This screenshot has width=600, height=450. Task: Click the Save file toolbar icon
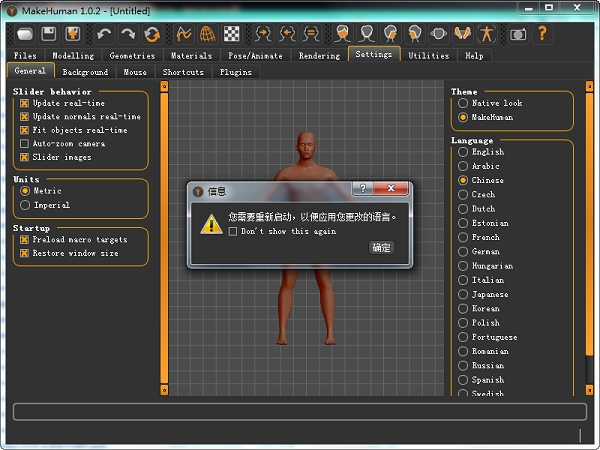[46, 33]
